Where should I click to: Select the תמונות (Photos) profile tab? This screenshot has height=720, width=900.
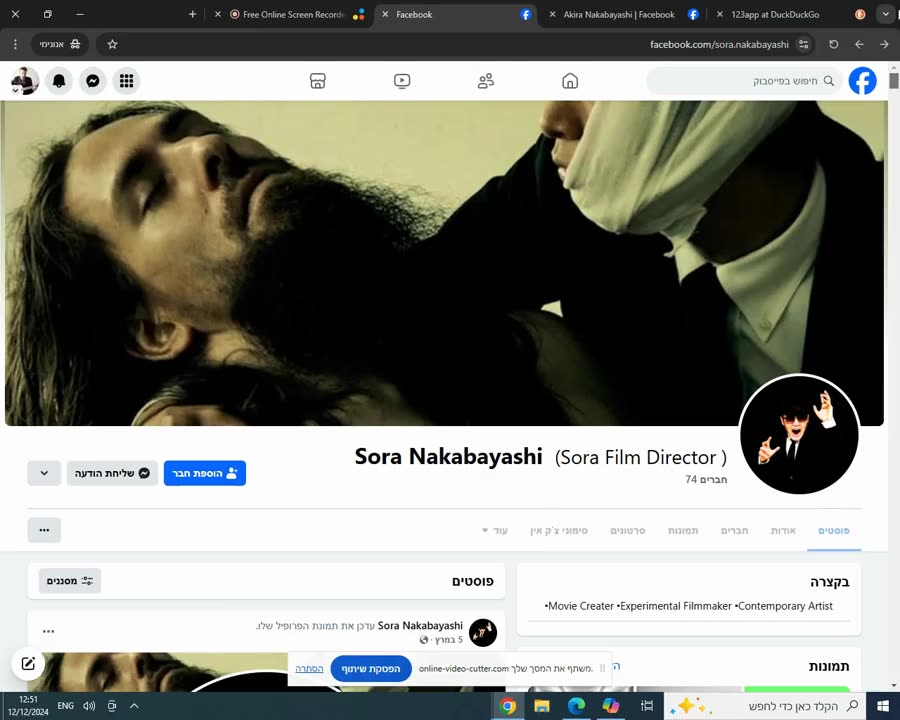tap(683, 531)
